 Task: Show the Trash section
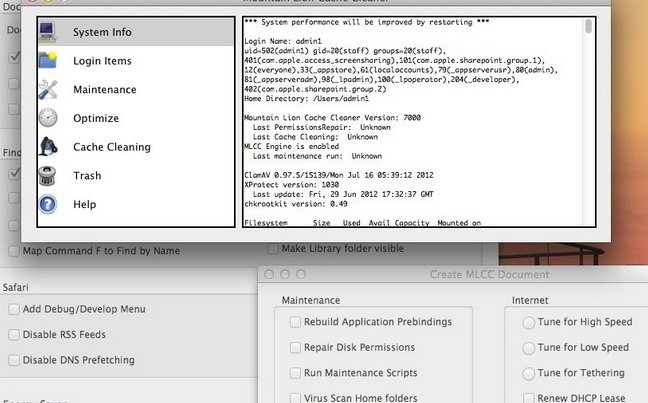[x=136, y=176]
